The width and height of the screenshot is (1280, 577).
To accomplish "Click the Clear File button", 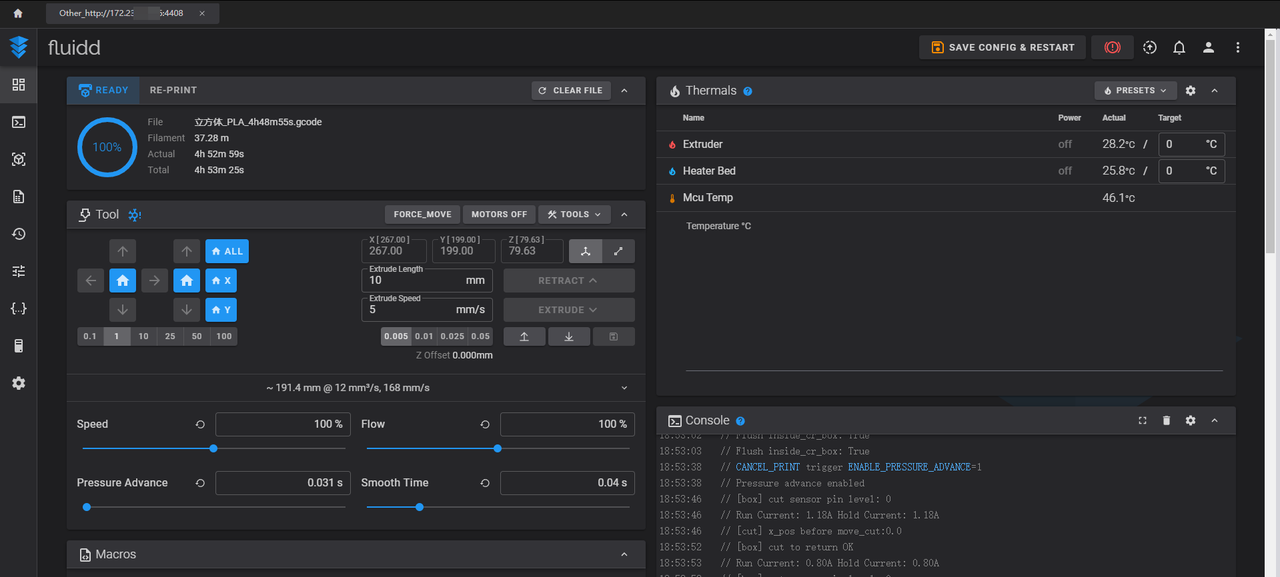I will click(x=570, y=91).
